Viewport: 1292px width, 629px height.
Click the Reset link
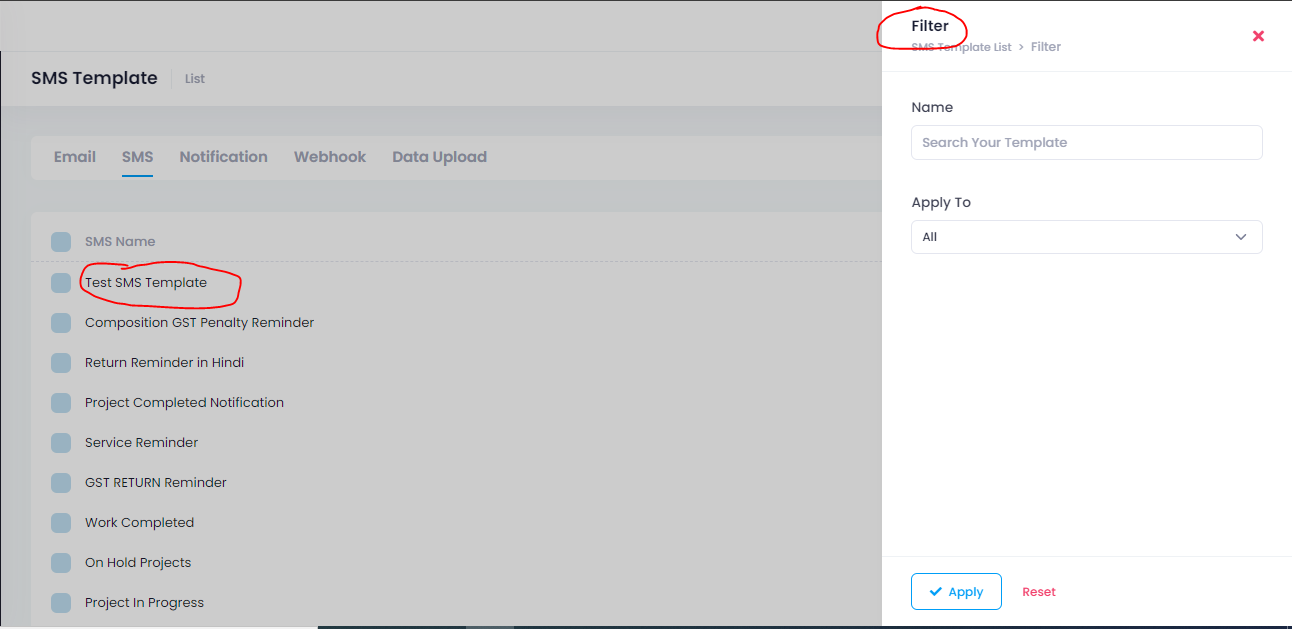tap(1039, 592)
